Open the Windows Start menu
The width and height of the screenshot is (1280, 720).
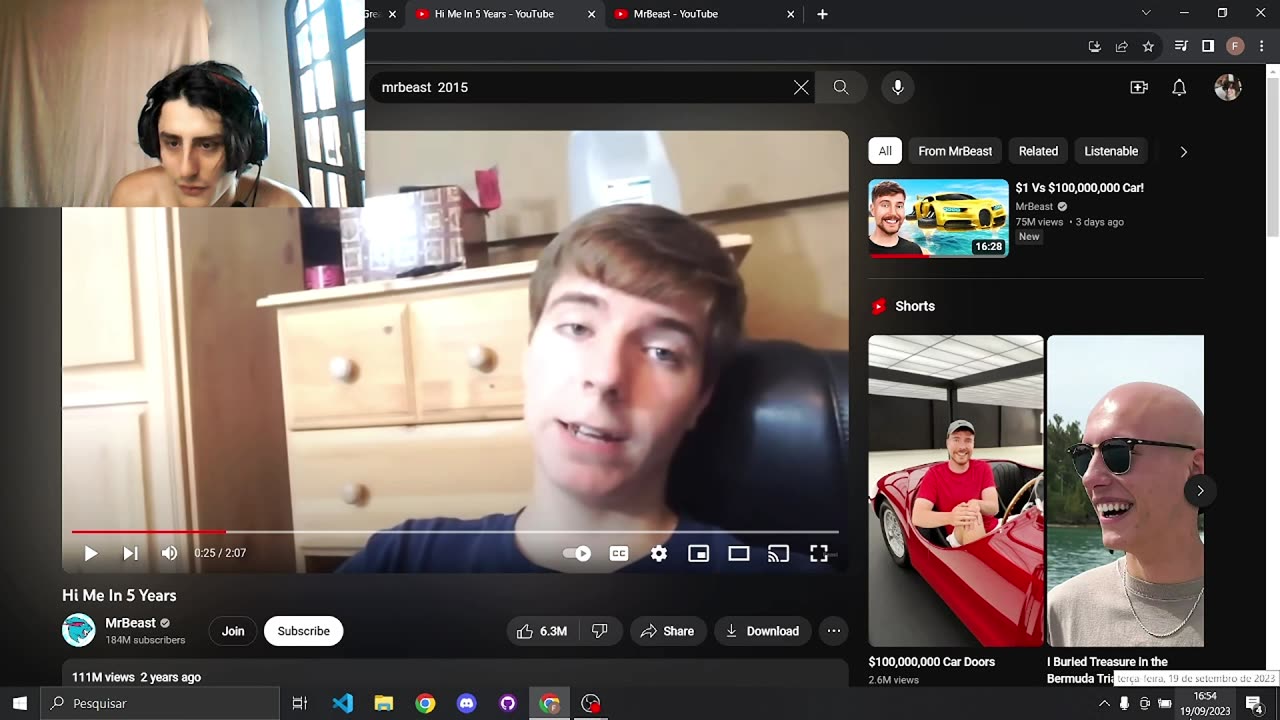point(19,703)
